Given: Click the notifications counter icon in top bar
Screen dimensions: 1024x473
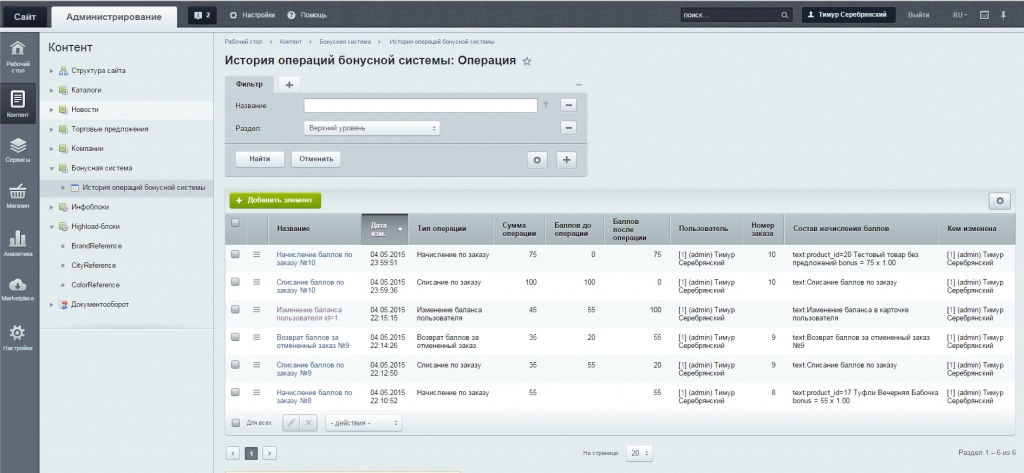Looking at the screenshot, I should tap(202, 15).
